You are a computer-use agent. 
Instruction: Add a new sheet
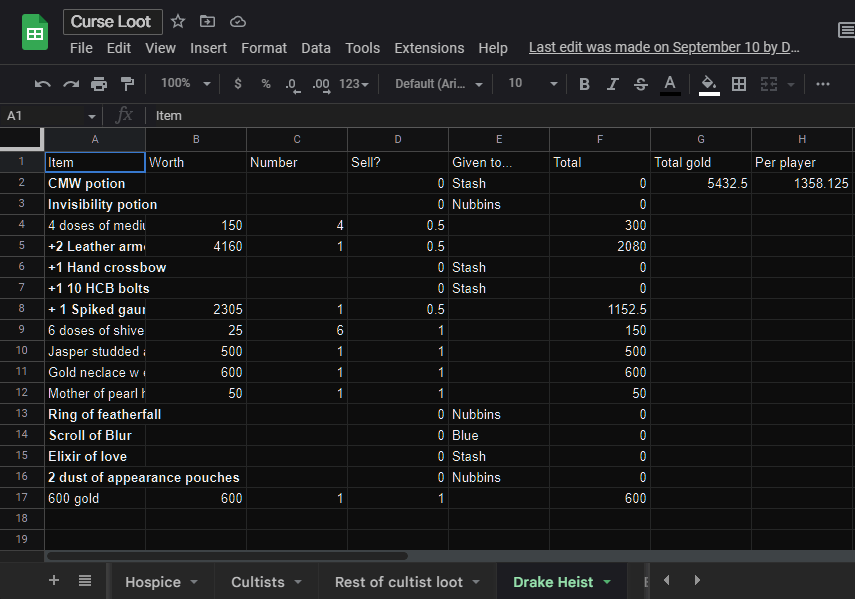point(54,581)
